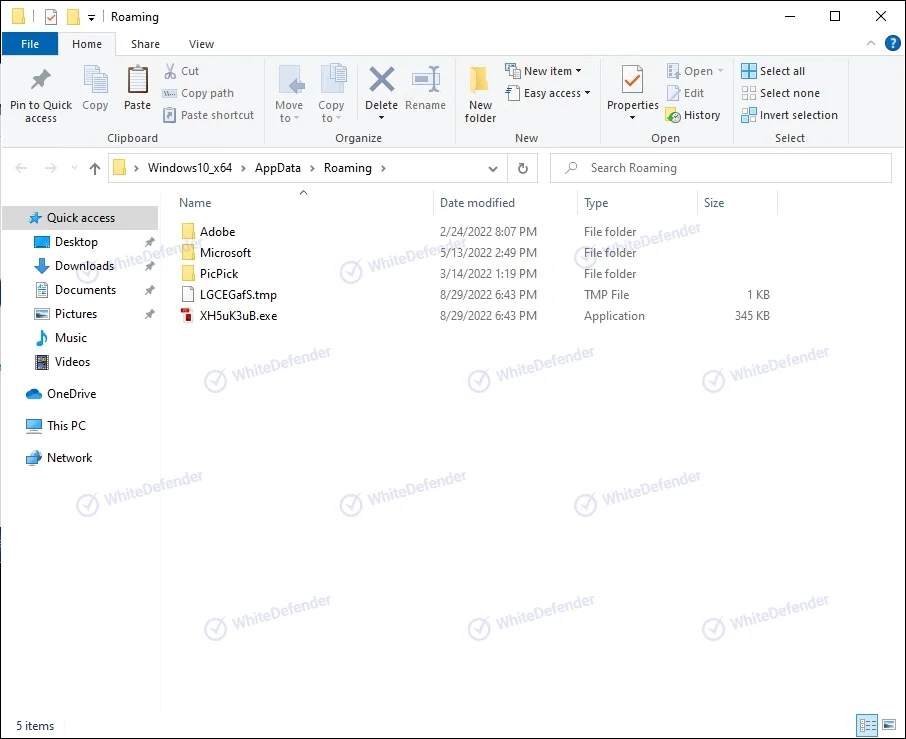Switch to large icons view in status bar
Viewport: 906px width, 739px height.
888,725
